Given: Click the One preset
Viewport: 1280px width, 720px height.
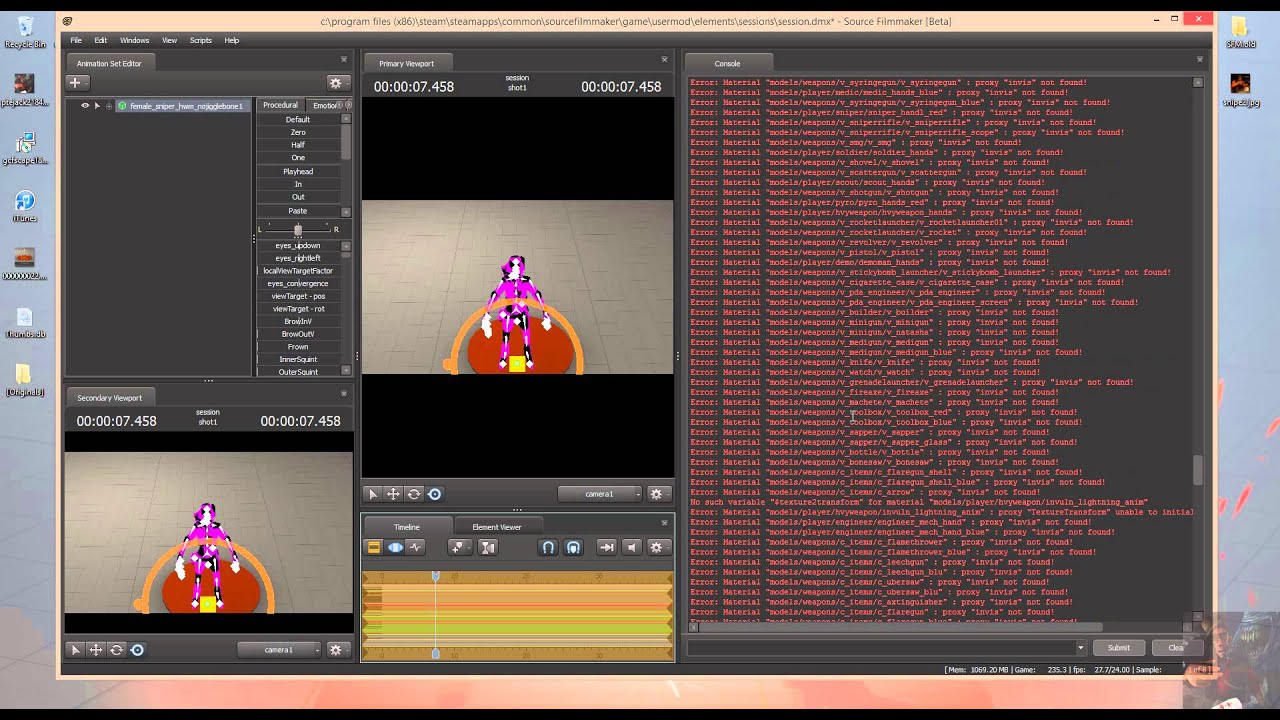Looking at the screenshot, I should [298, 158].
